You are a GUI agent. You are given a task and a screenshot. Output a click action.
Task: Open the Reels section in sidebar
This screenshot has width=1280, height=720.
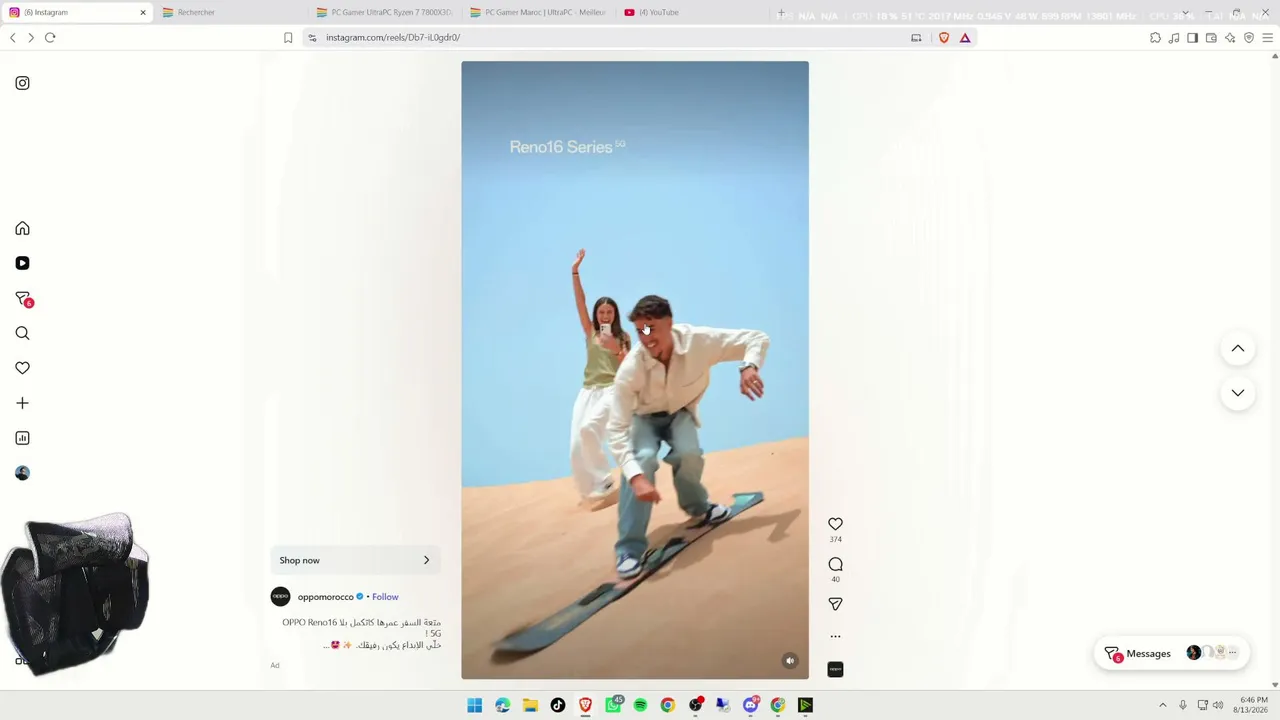pyautogui.click(x=22, y=263)
